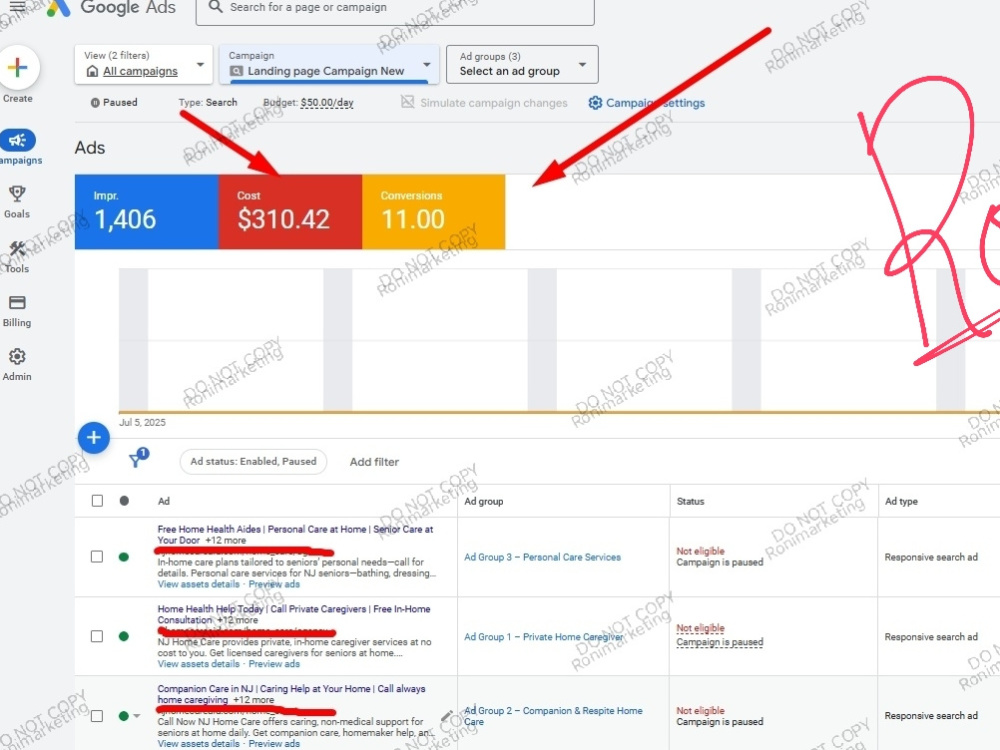Sort by the Status column header
This screenshot has width=1000, height=750.
tap(691, 501)
